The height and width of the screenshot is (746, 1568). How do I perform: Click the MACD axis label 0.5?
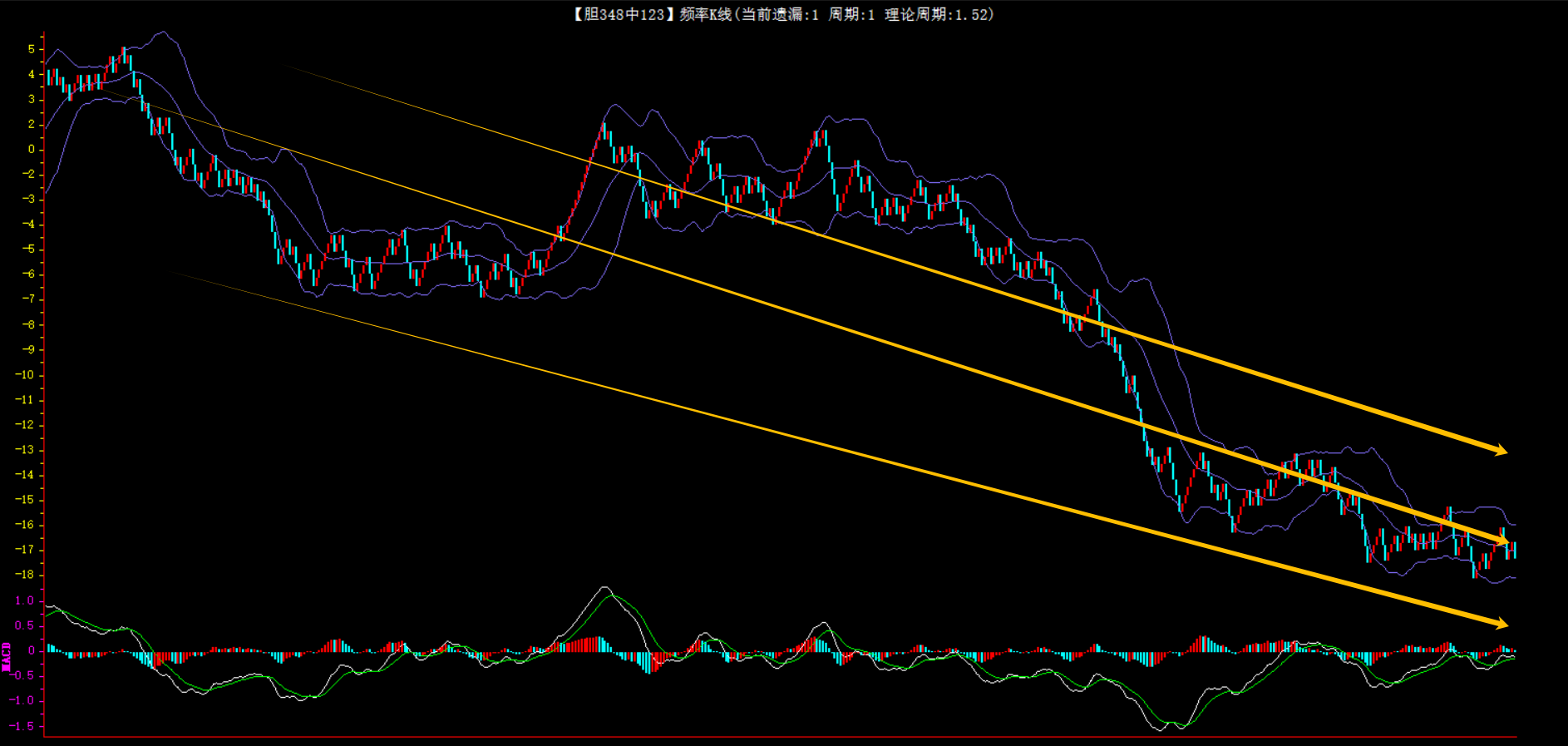pos(25,625)
